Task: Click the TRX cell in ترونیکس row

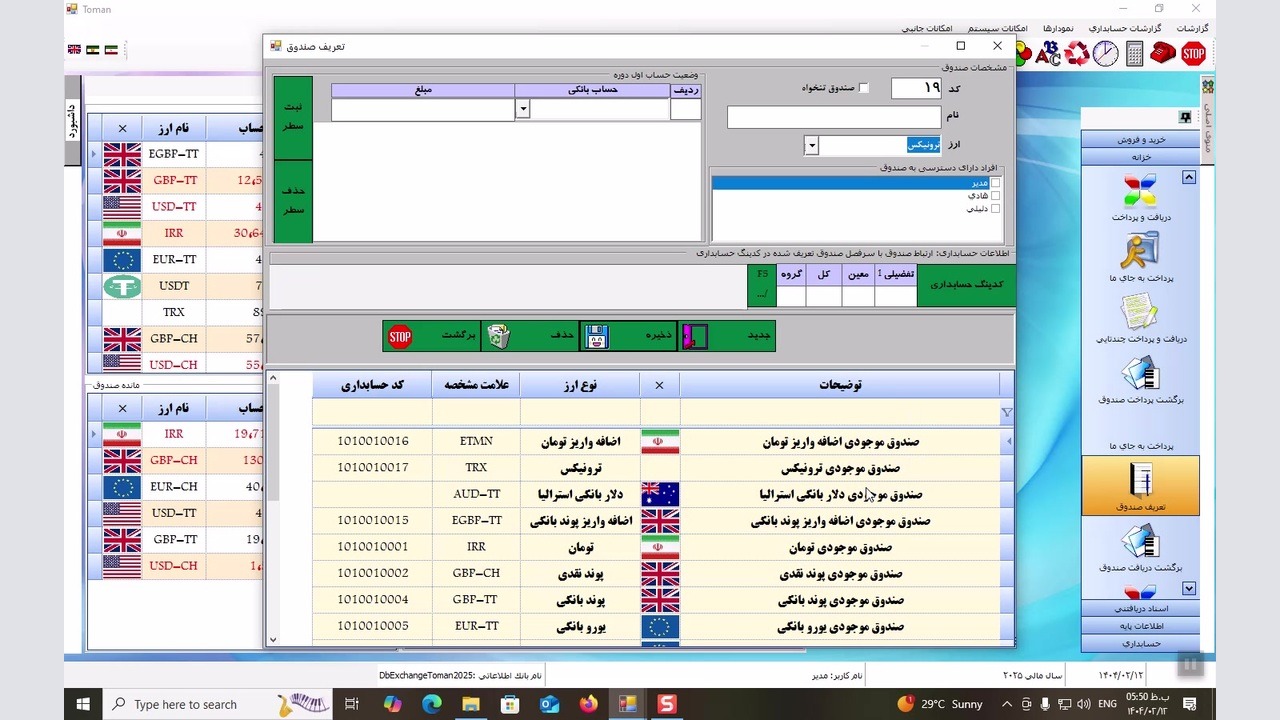Action: point(476,468)
